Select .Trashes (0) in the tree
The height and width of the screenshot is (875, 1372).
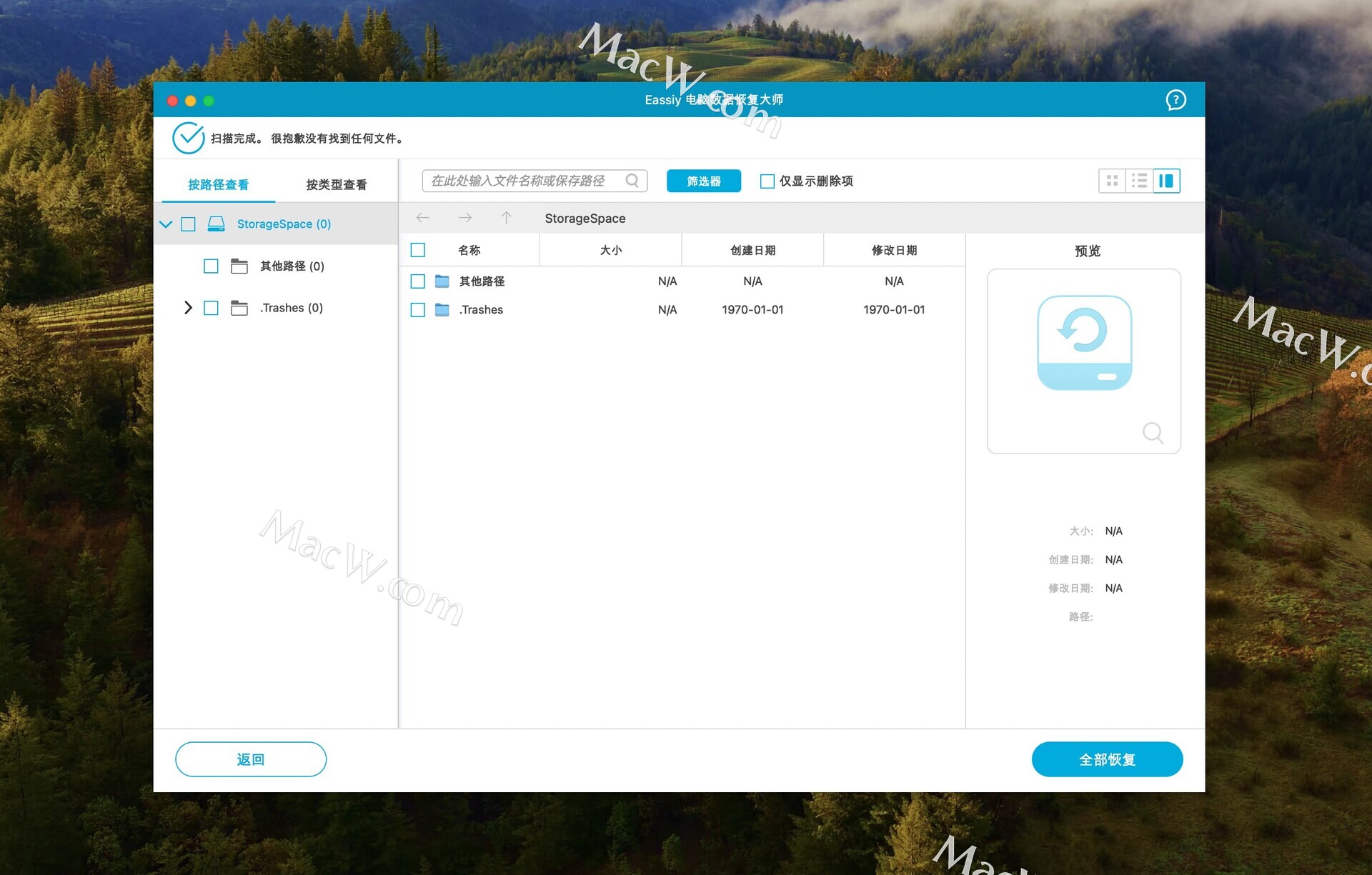292,308
